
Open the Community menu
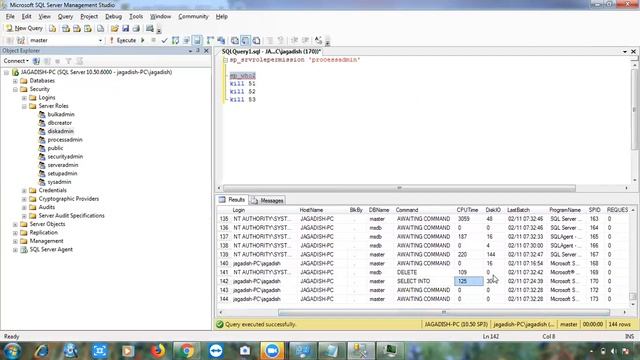pyautogui.click(x=193, y=17)
